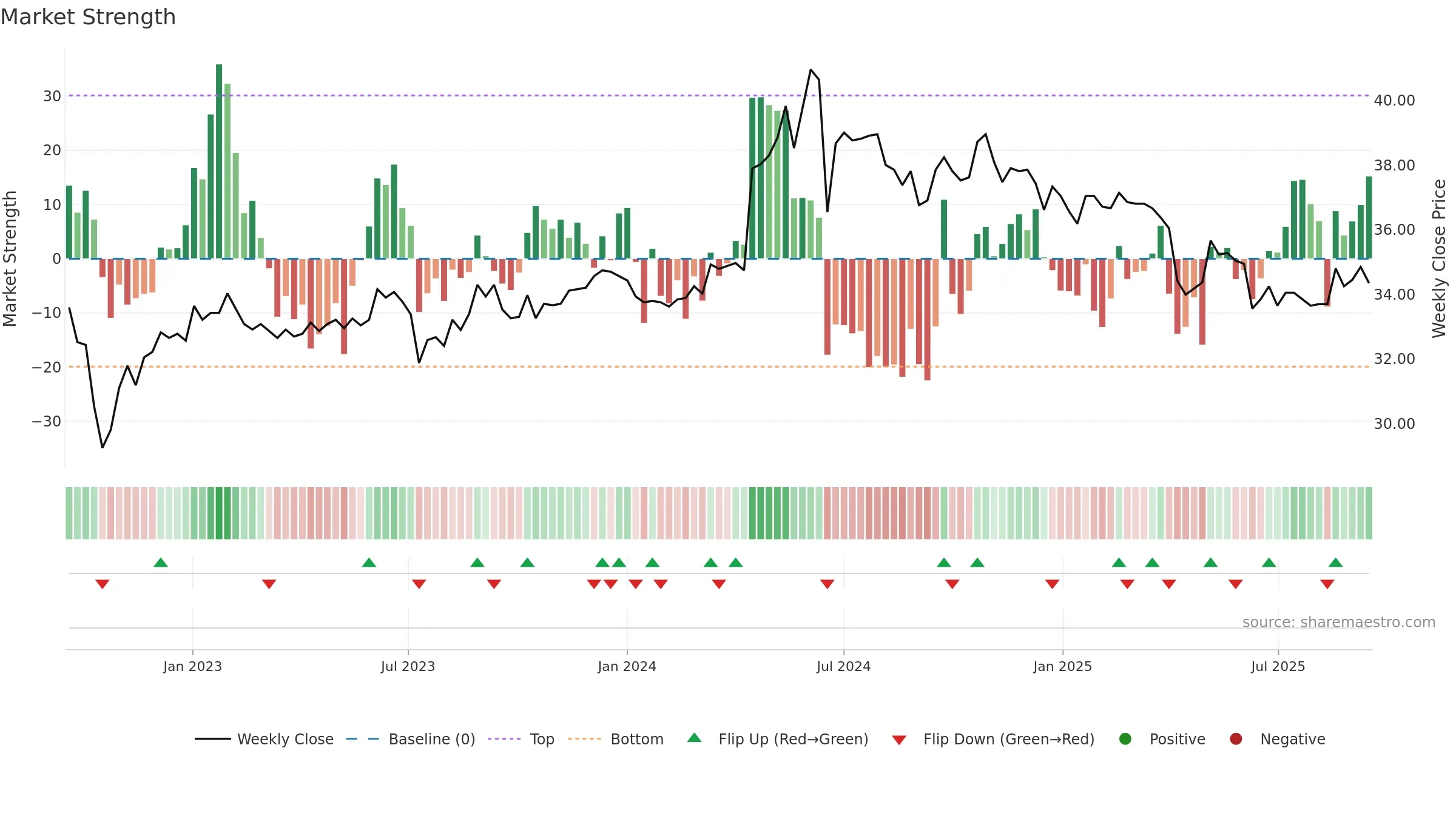Select the last Flip Down marker after Jul 2025
1456x819 pixels.
coord(1327,584)
